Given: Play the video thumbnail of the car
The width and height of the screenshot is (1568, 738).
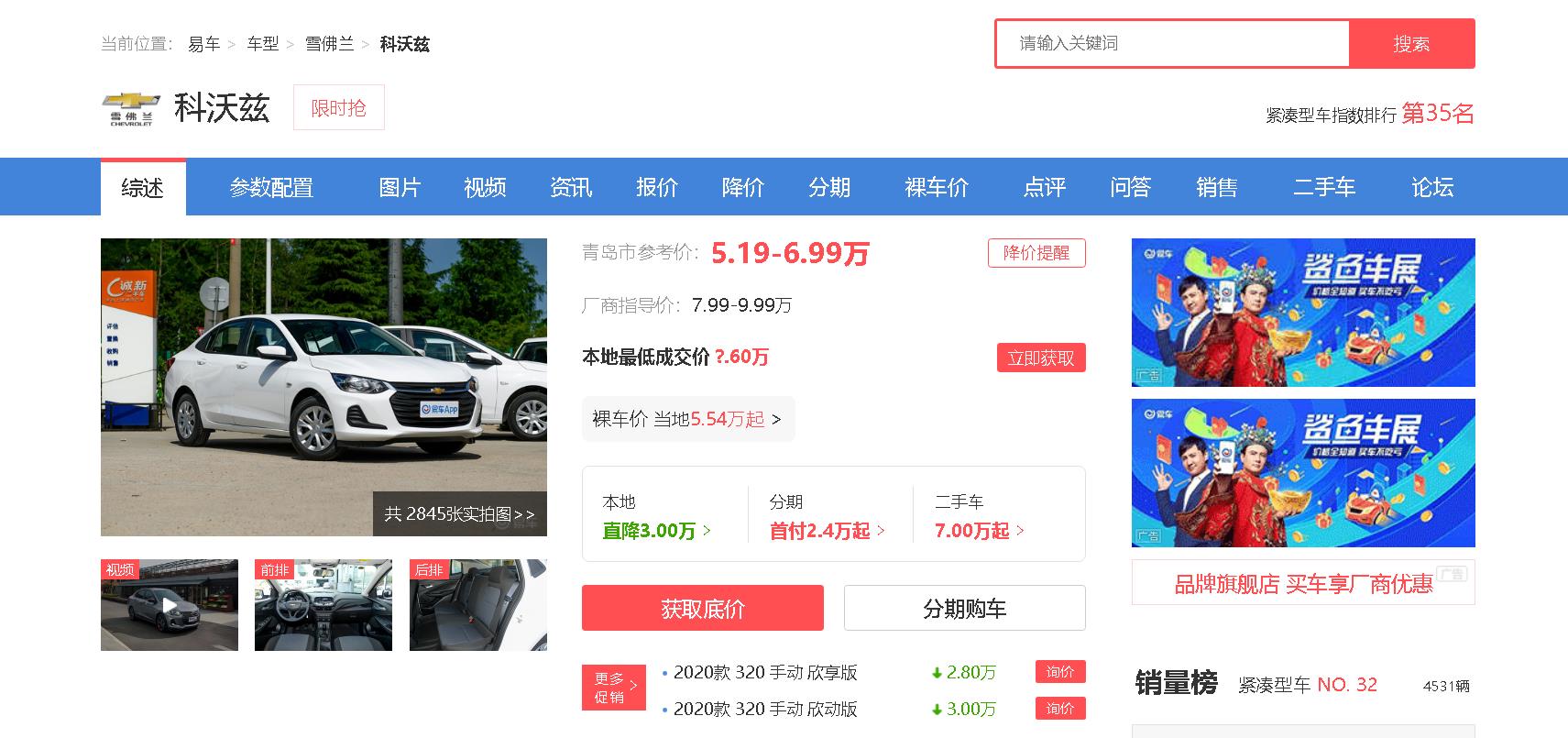Looking at the screenshot, I should point(170,605).
